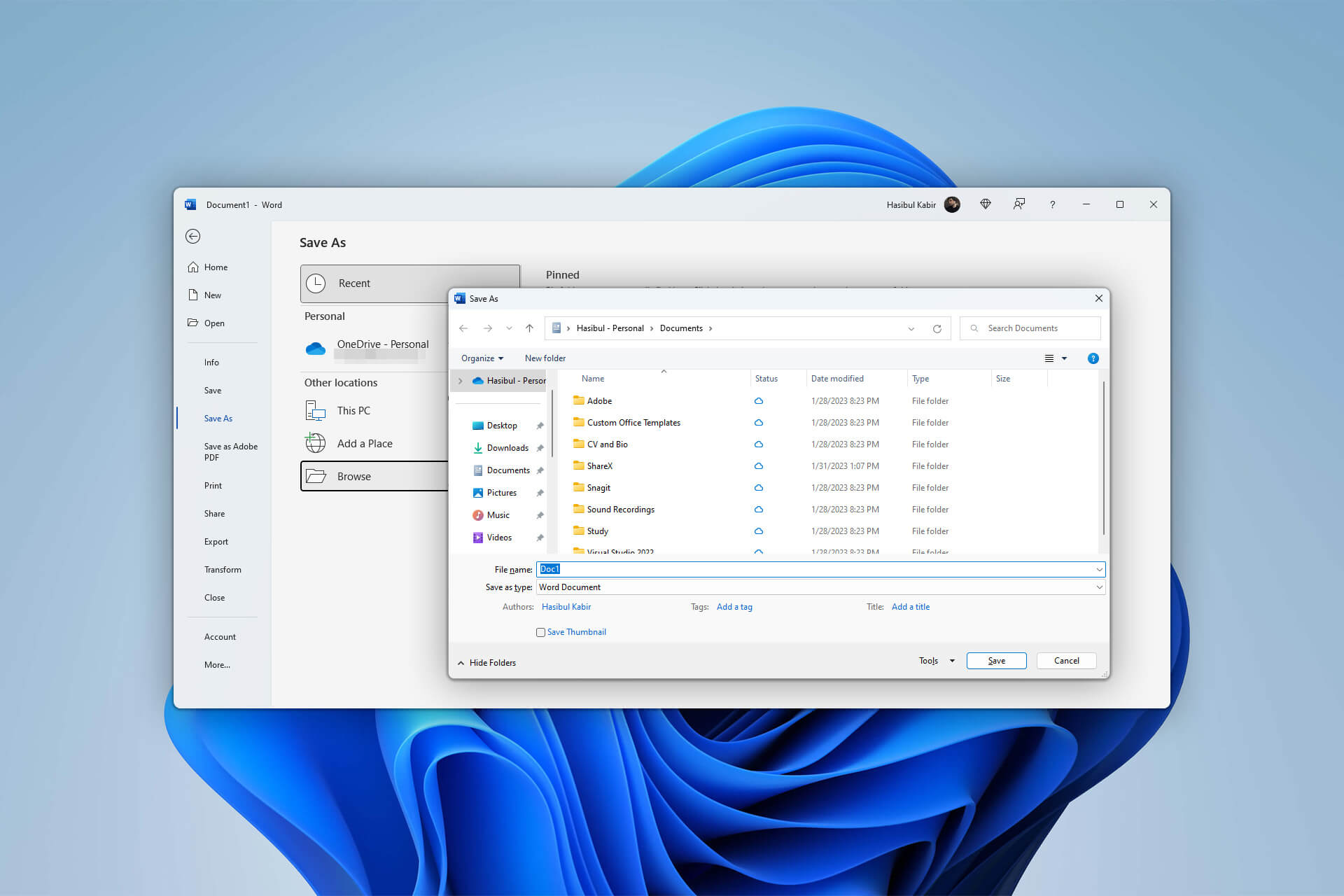1344x896 pixels.
Task: Select Save as Adobe PDF option
Action: pos(231,452)
